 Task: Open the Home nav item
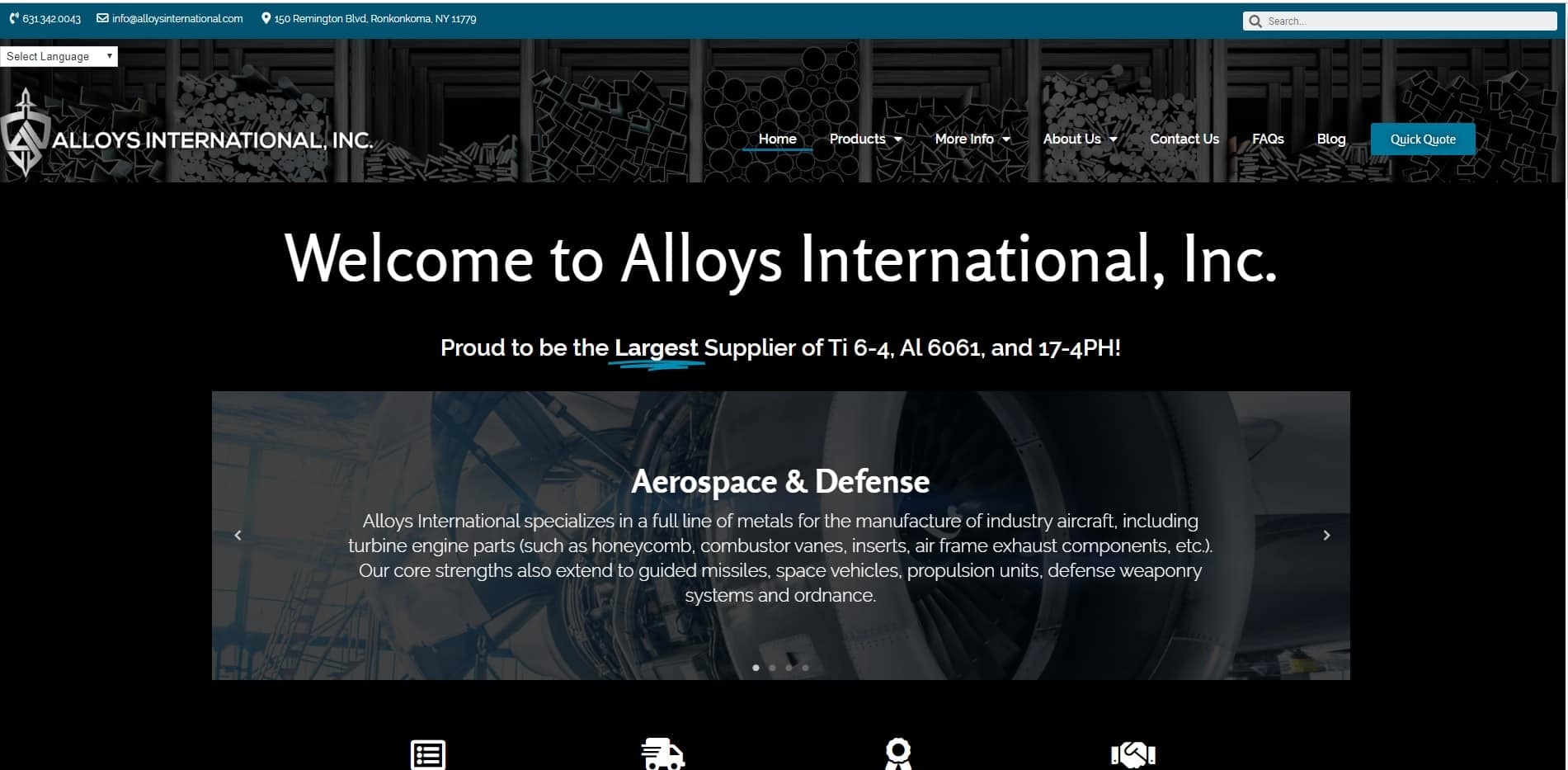click(x=777, y=139)
